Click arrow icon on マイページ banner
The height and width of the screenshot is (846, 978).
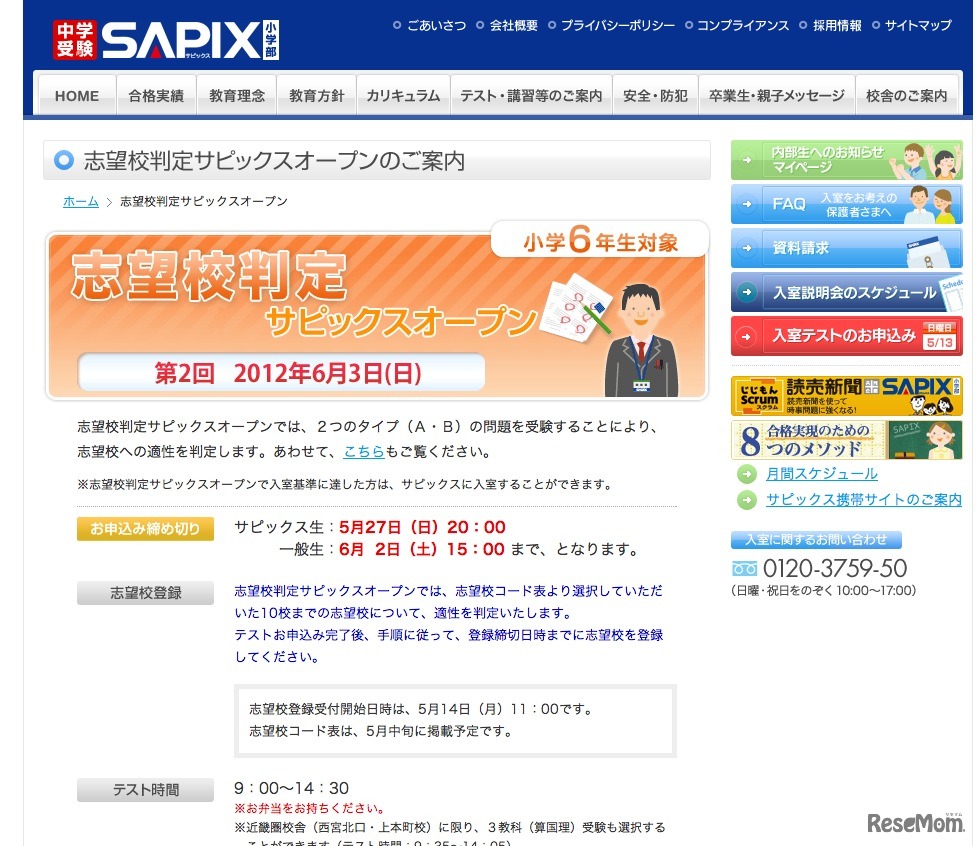747,160
